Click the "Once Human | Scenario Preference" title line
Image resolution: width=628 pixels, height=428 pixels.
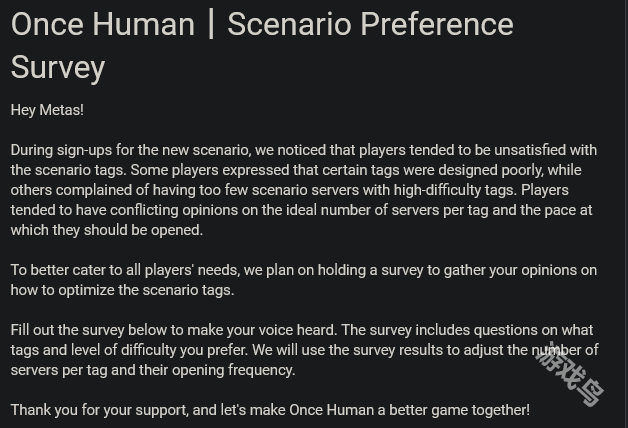(x=262, y=25)
